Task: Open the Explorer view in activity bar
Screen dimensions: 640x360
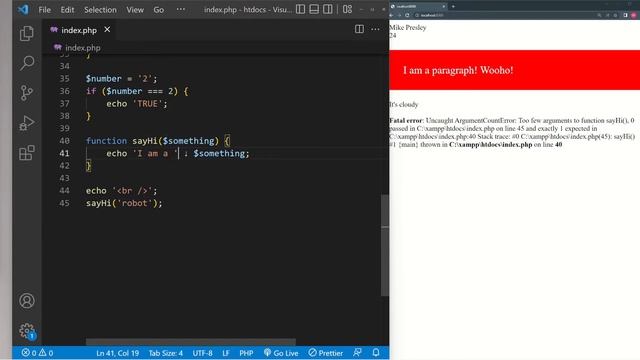Action: [x=27, y=33]
